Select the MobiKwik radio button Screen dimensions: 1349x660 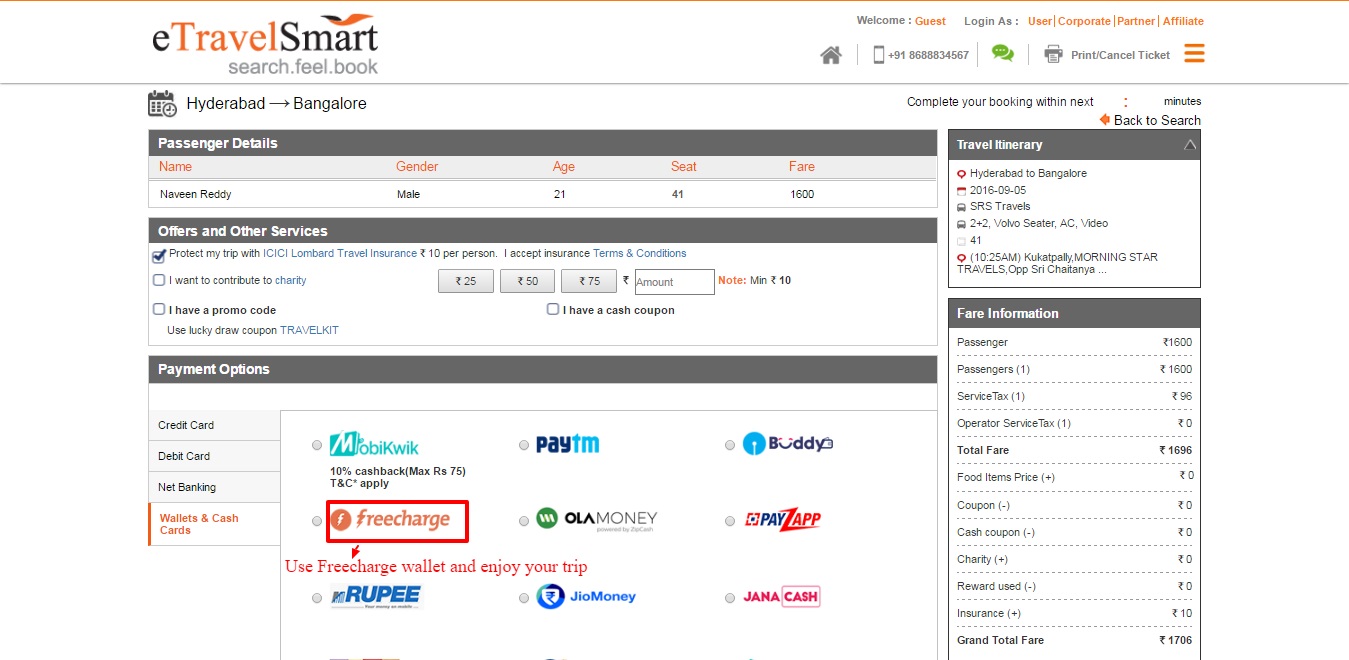(317, 445)
